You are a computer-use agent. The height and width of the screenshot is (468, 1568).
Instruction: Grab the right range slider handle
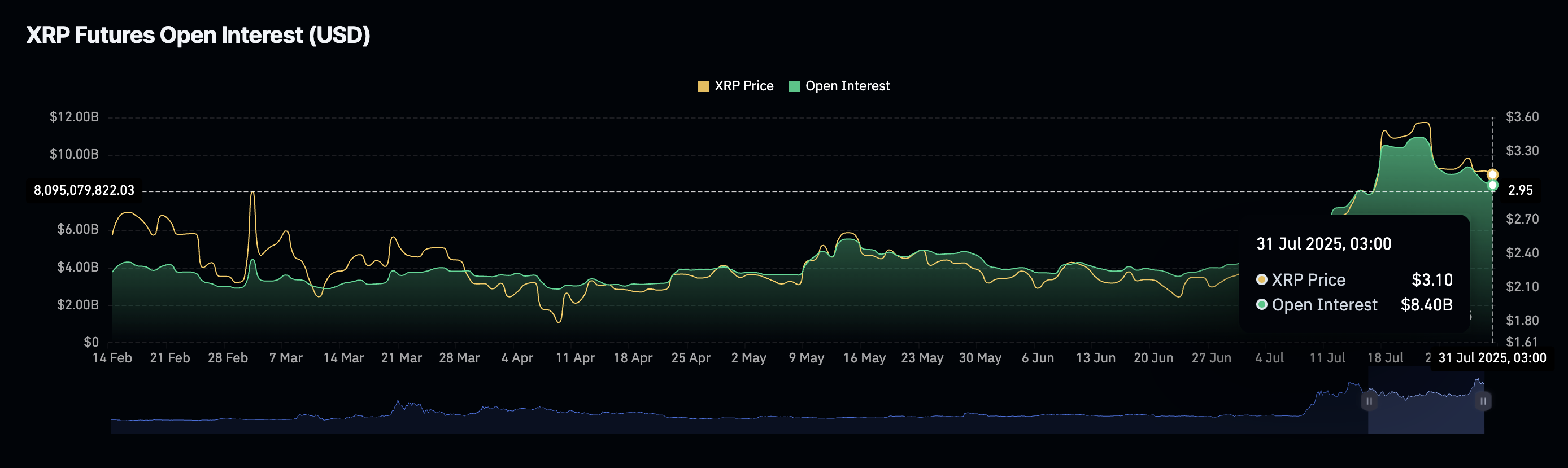(1483, 401)
